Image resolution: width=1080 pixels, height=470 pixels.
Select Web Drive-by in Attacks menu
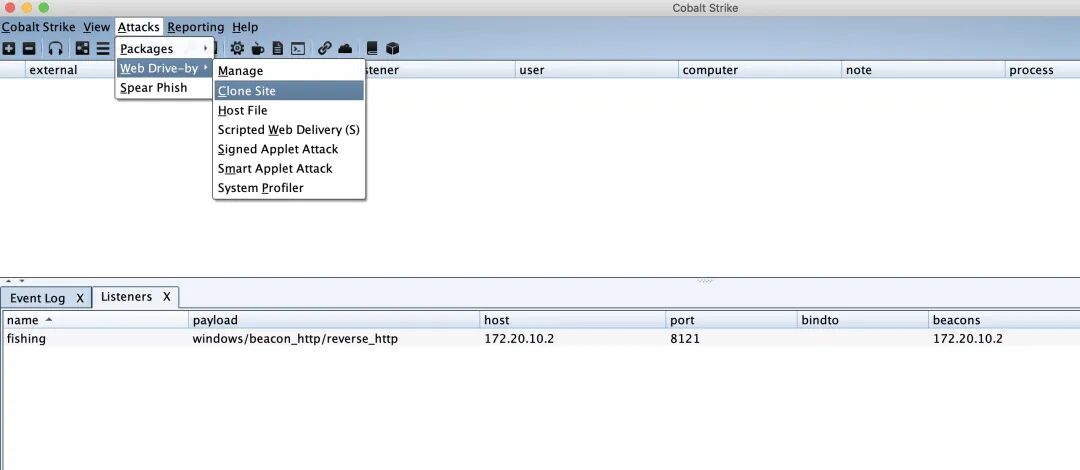pos(164,68)
